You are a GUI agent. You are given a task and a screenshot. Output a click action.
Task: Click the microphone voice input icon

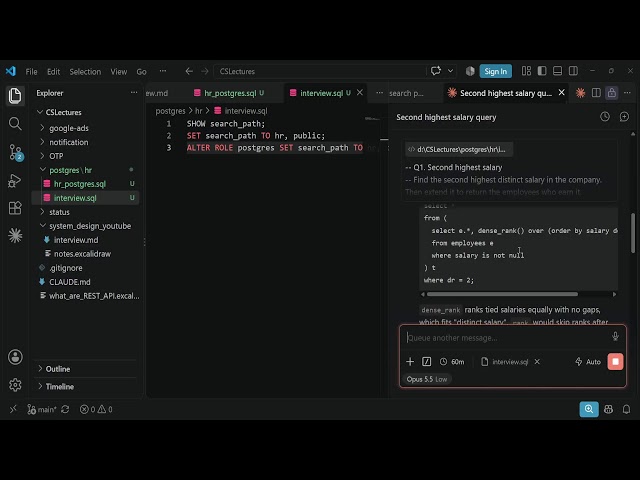click(x=615, y=336)
